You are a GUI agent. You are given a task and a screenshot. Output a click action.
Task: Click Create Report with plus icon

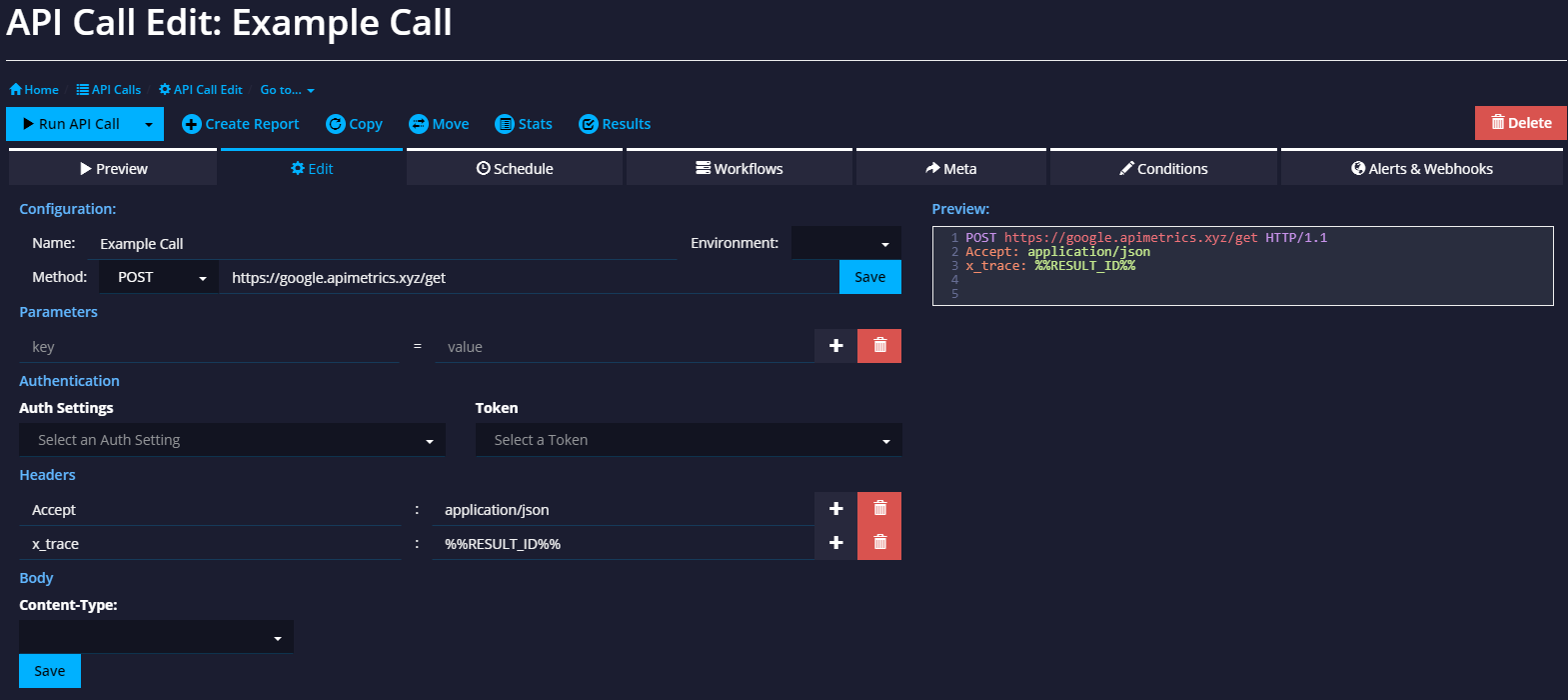pos(241,124)
